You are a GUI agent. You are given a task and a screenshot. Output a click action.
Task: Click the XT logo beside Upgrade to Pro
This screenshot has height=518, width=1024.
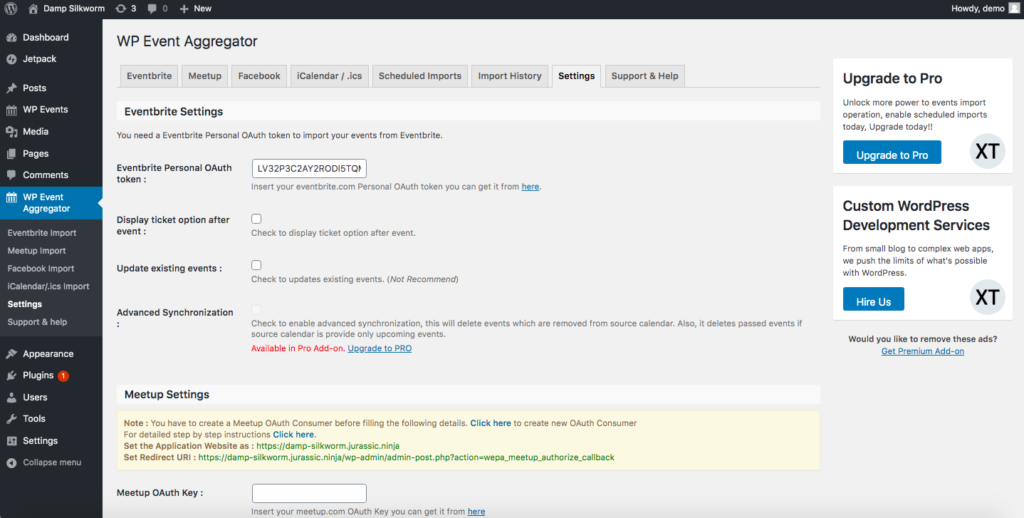pos(987,152)
